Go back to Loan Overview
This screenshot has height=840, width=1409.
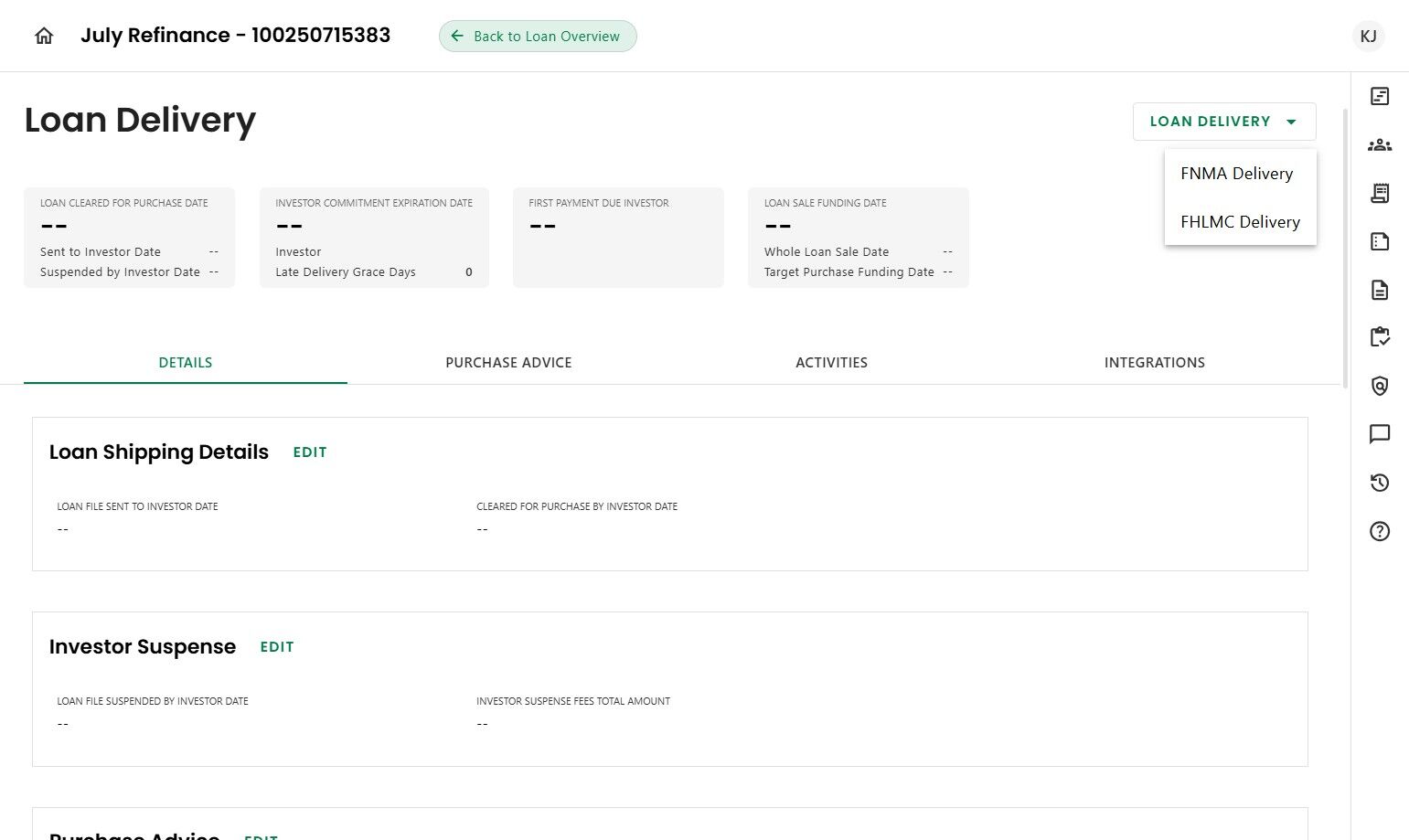(x=538, y=37)
